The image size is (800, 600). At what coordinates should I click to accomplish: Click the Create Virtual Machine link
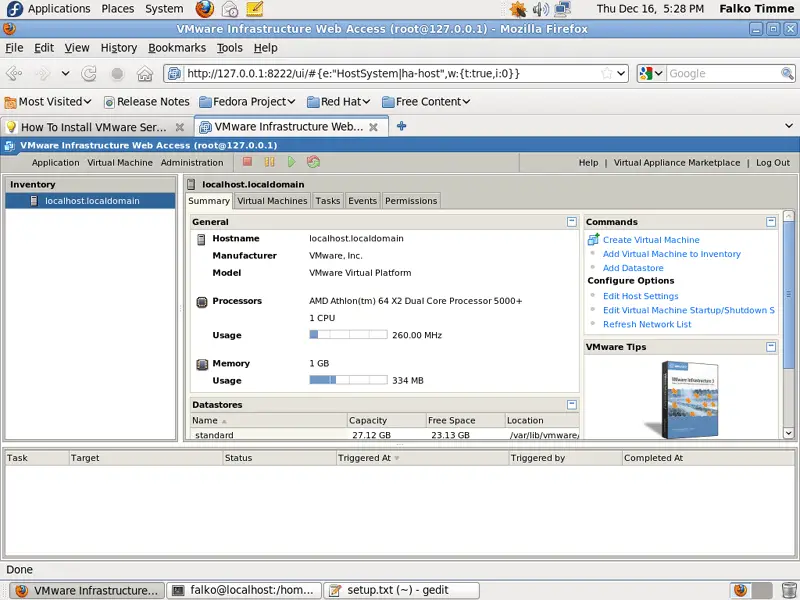pyautogui.click(x=651, y=240)
